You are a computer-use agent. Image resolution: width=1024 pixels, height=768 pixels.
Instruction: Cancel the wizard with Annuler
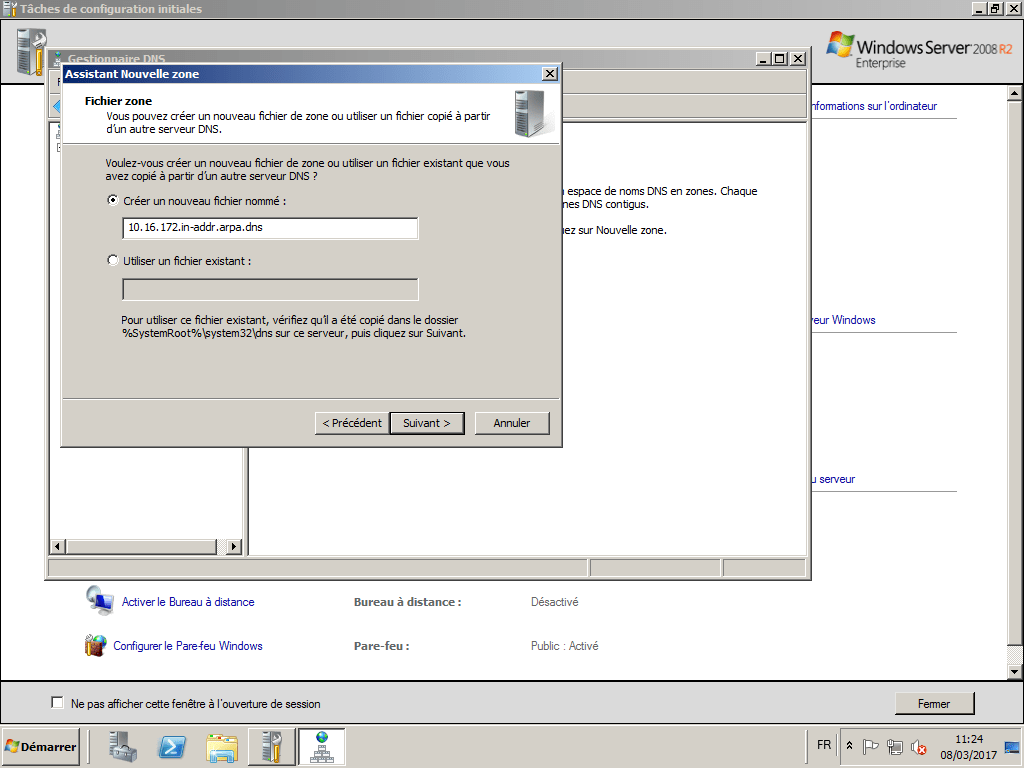pyautogui.click(x=512, y=423)
